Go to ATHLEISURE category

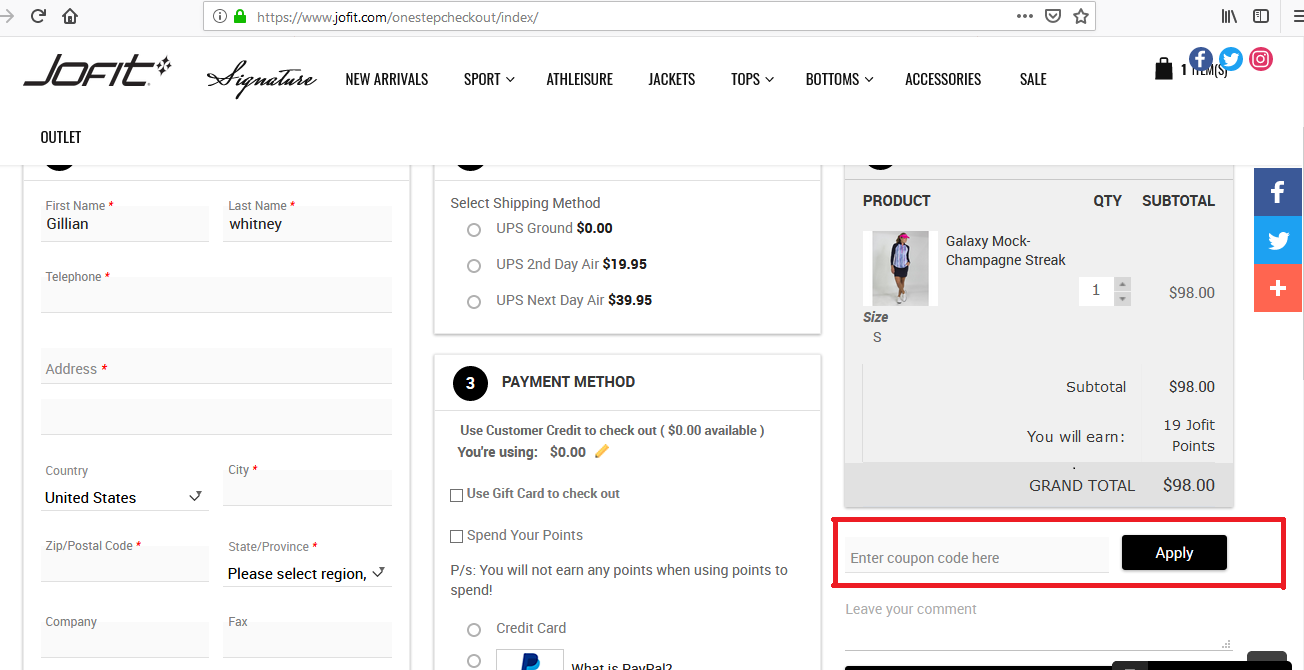tap(580, 79)
